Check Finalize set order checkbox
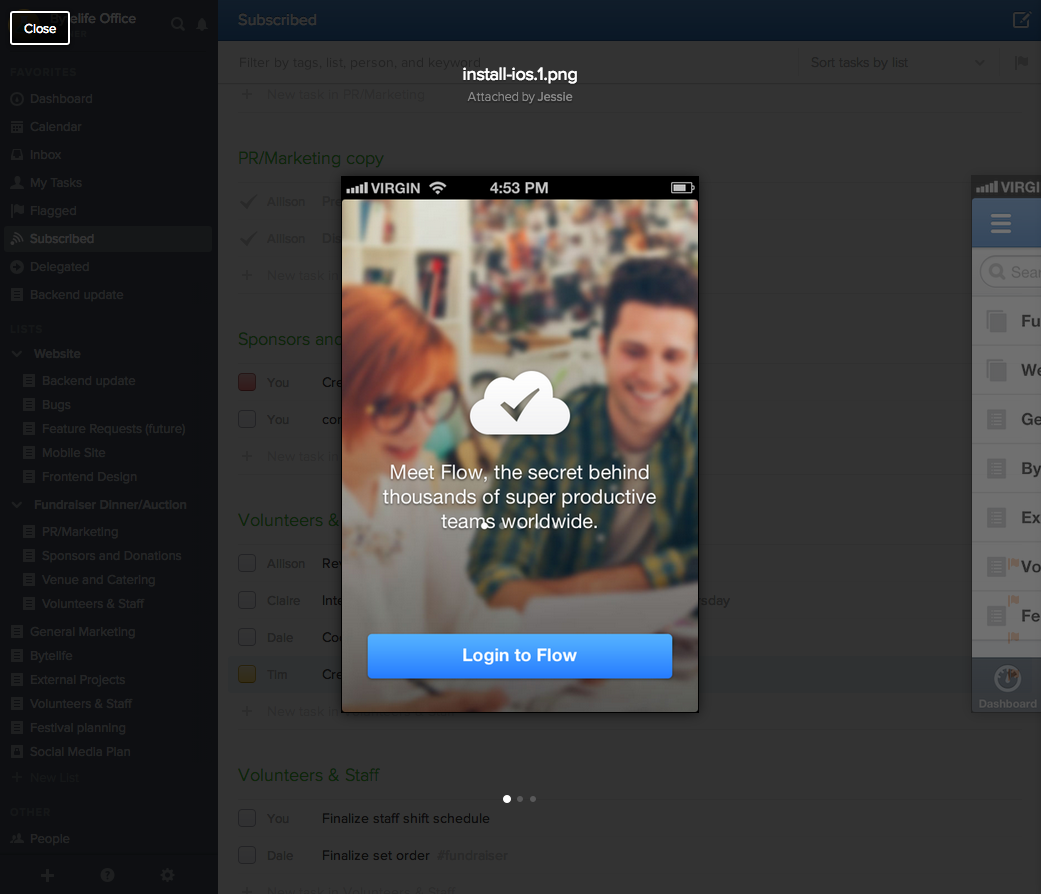 (x=247, y=856)
